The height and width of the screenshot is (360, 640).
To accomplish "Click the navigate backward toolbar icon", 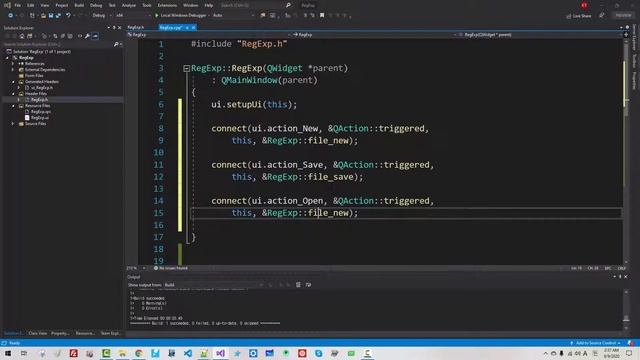I will pos(10,16).
